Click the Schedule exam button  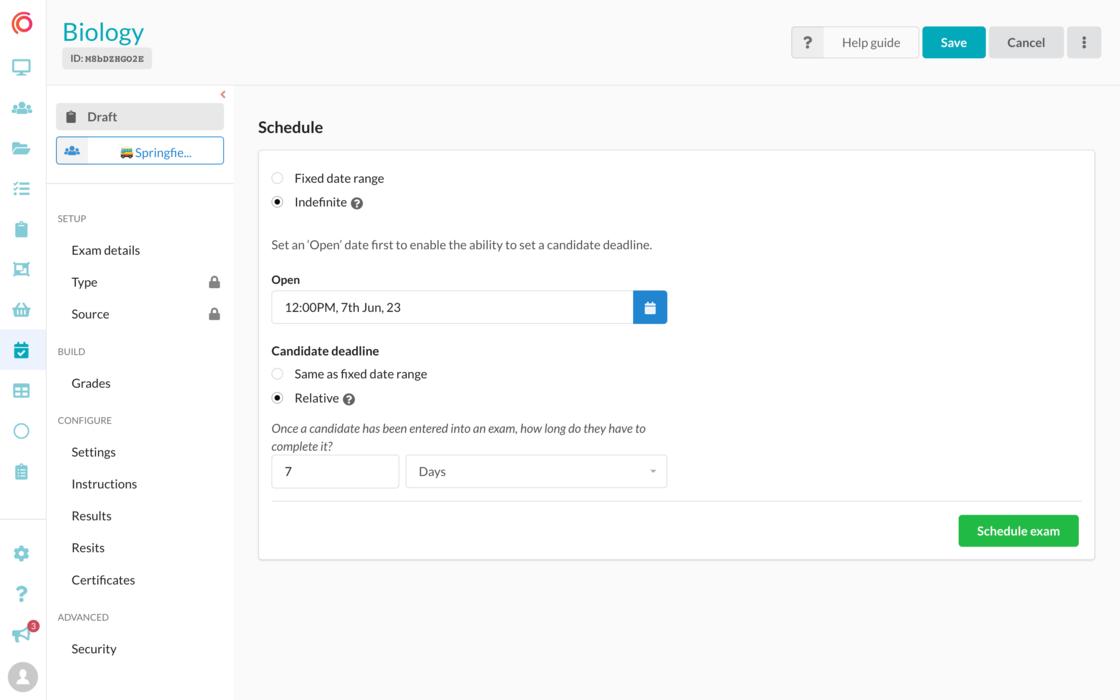pos(1018,531)
